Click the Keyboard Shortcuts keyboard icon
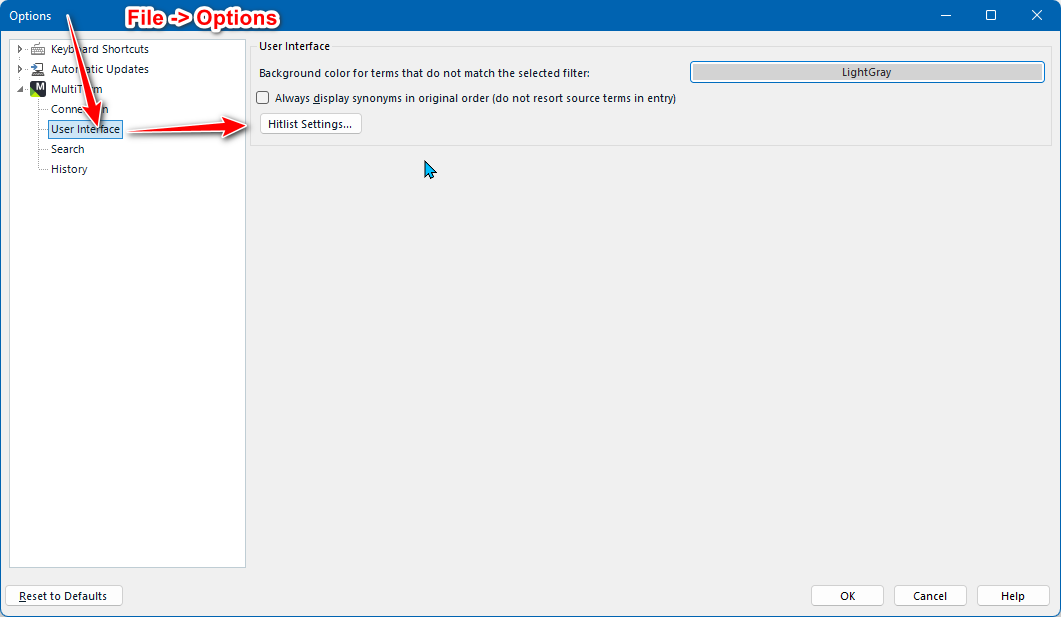Image resolution: width=1061 pixels, height=617 pixels. (x=38, y=49)
